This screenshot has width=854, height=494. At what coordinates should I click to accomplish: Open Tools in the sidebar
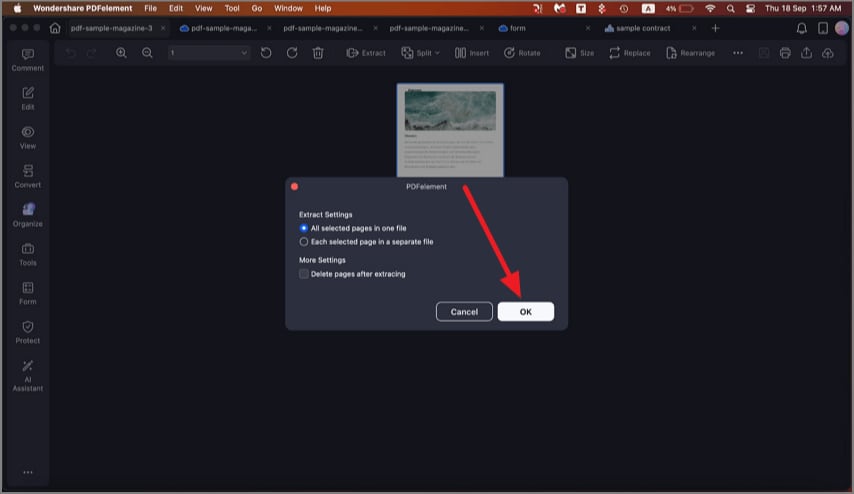click(28, 254)
